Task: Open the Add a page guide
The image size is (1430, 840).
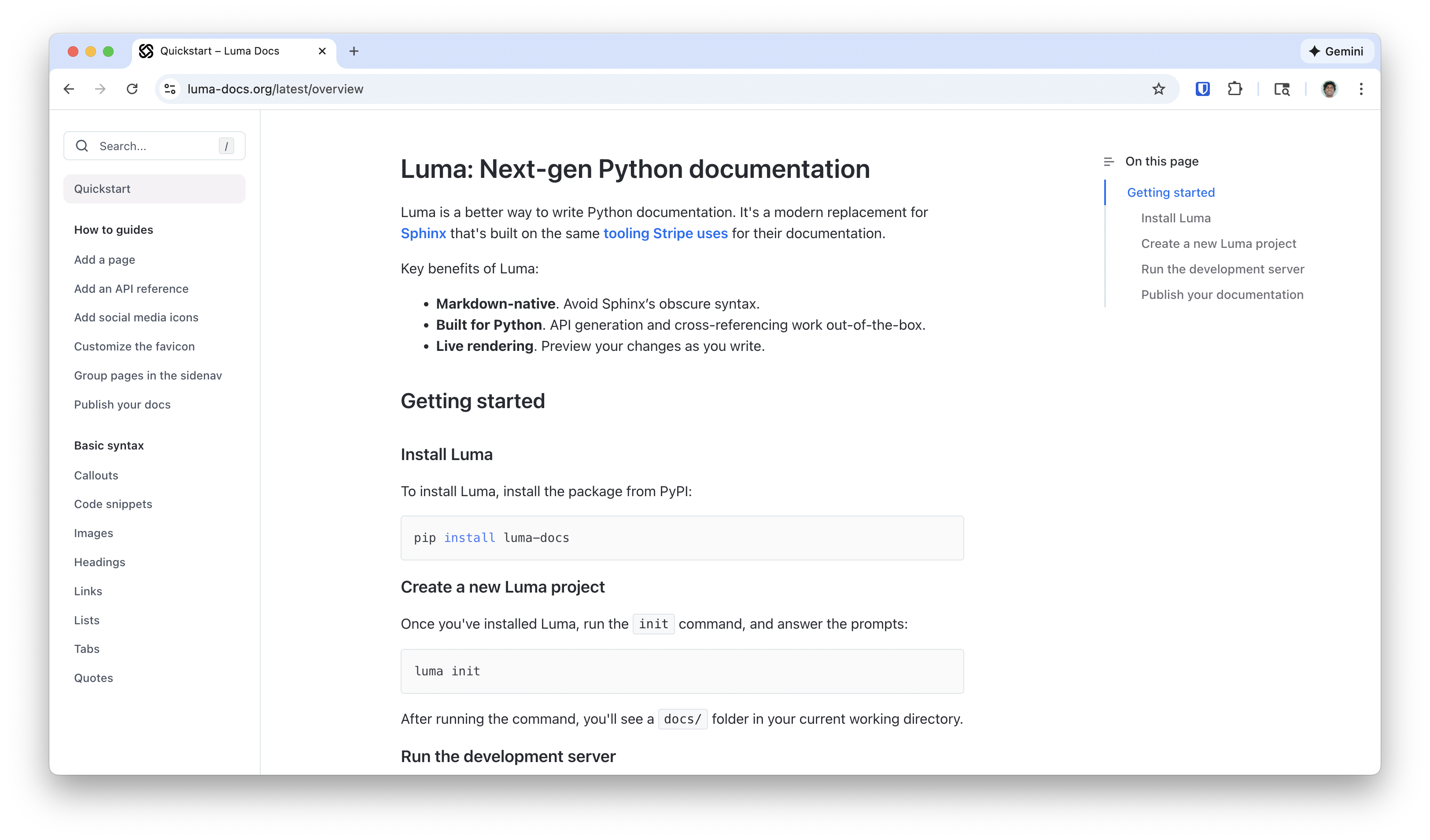Action: tap(104, 260)
